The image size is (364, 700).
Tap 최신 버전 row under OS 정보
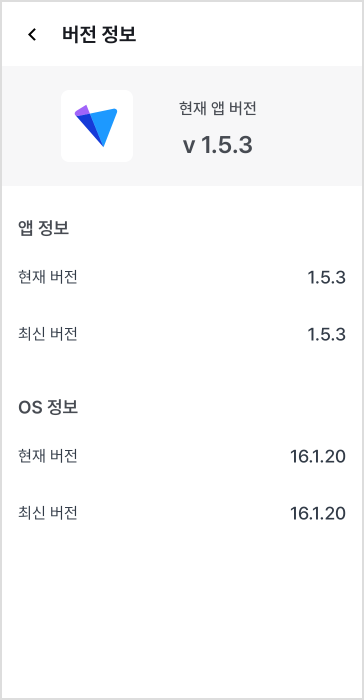point(182,513)
